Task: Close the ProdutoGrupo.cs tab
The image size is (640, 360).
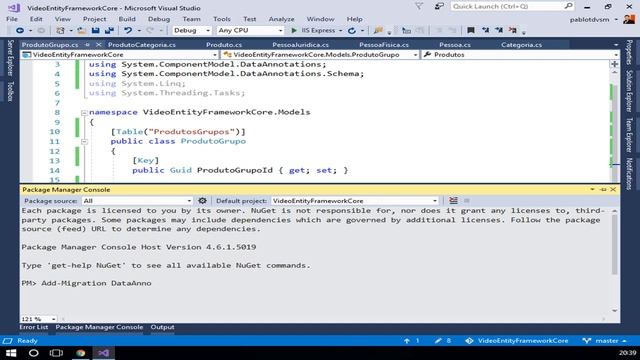Action: 98,44
